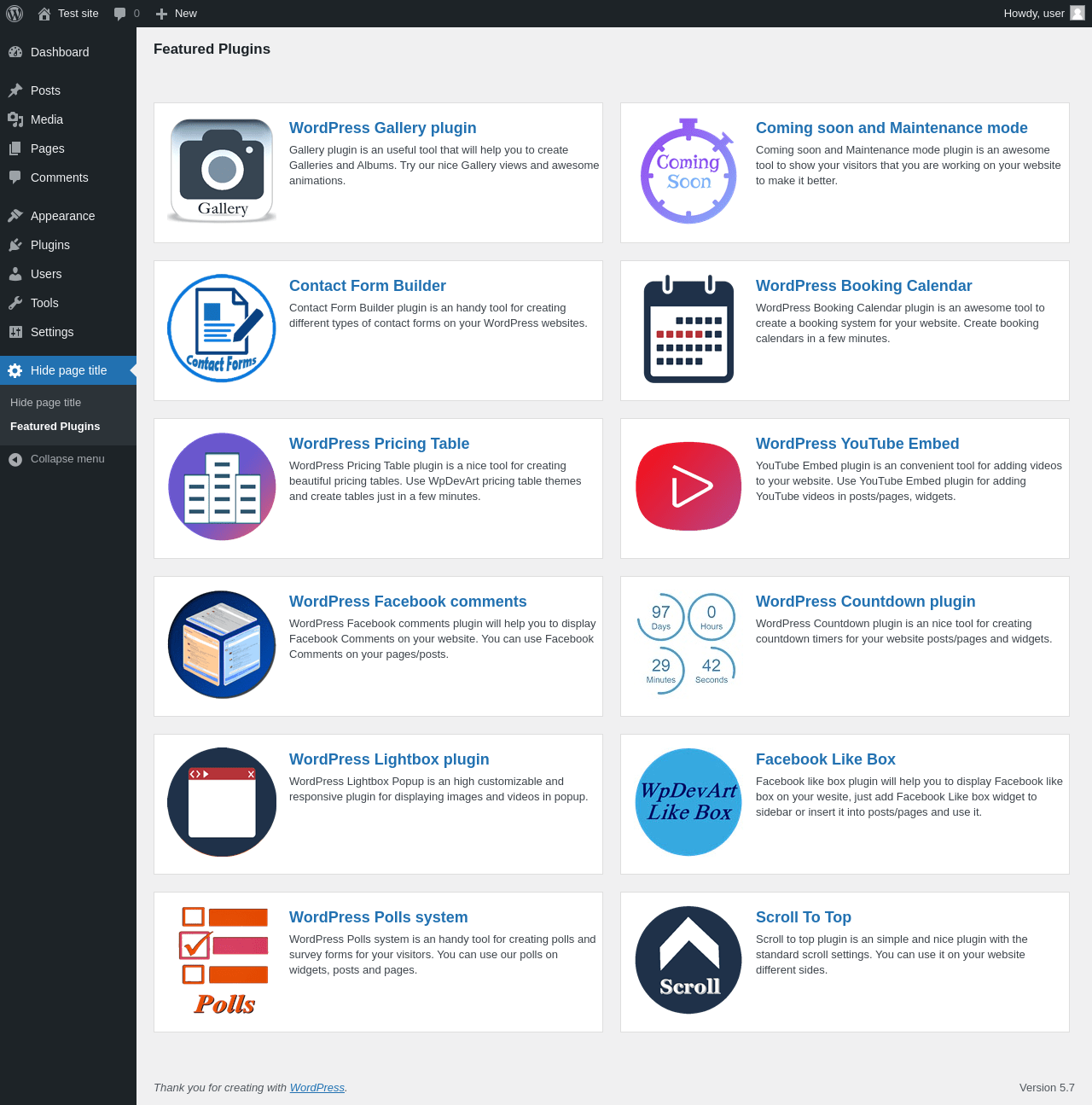1092x1105 pixels.
Task: Follow the WordPress link in footer
Action: [317, 1088]
